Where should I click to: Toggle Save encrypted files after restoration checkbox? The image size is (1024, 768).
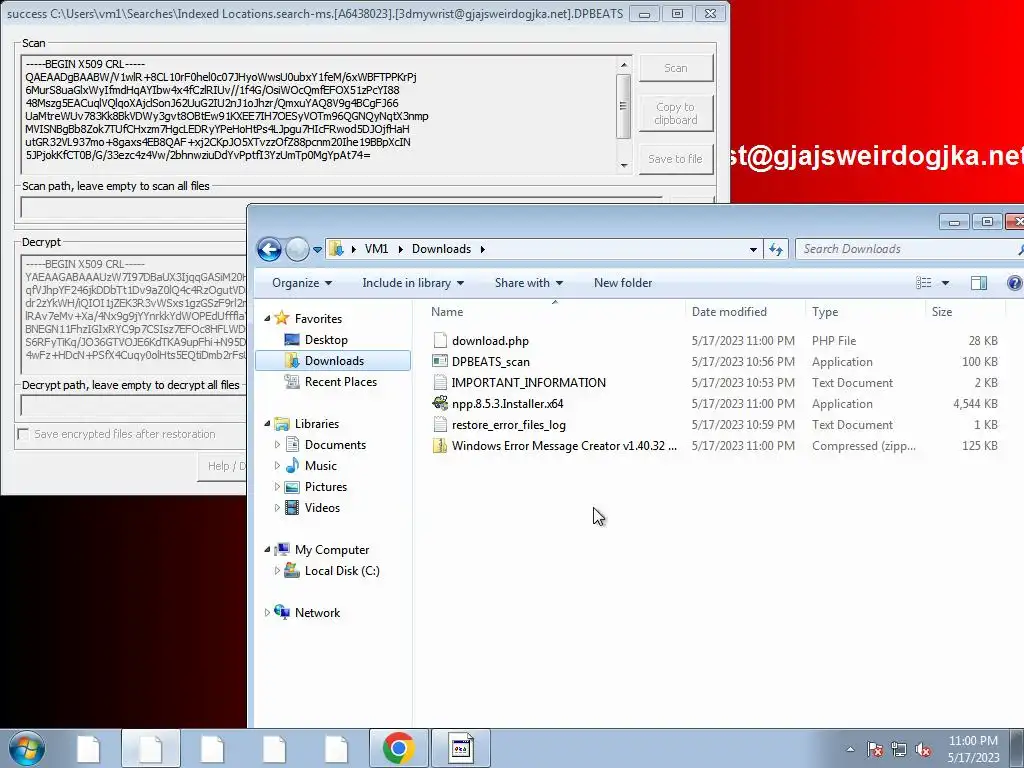pyautogui.click(x=24, y=434)
